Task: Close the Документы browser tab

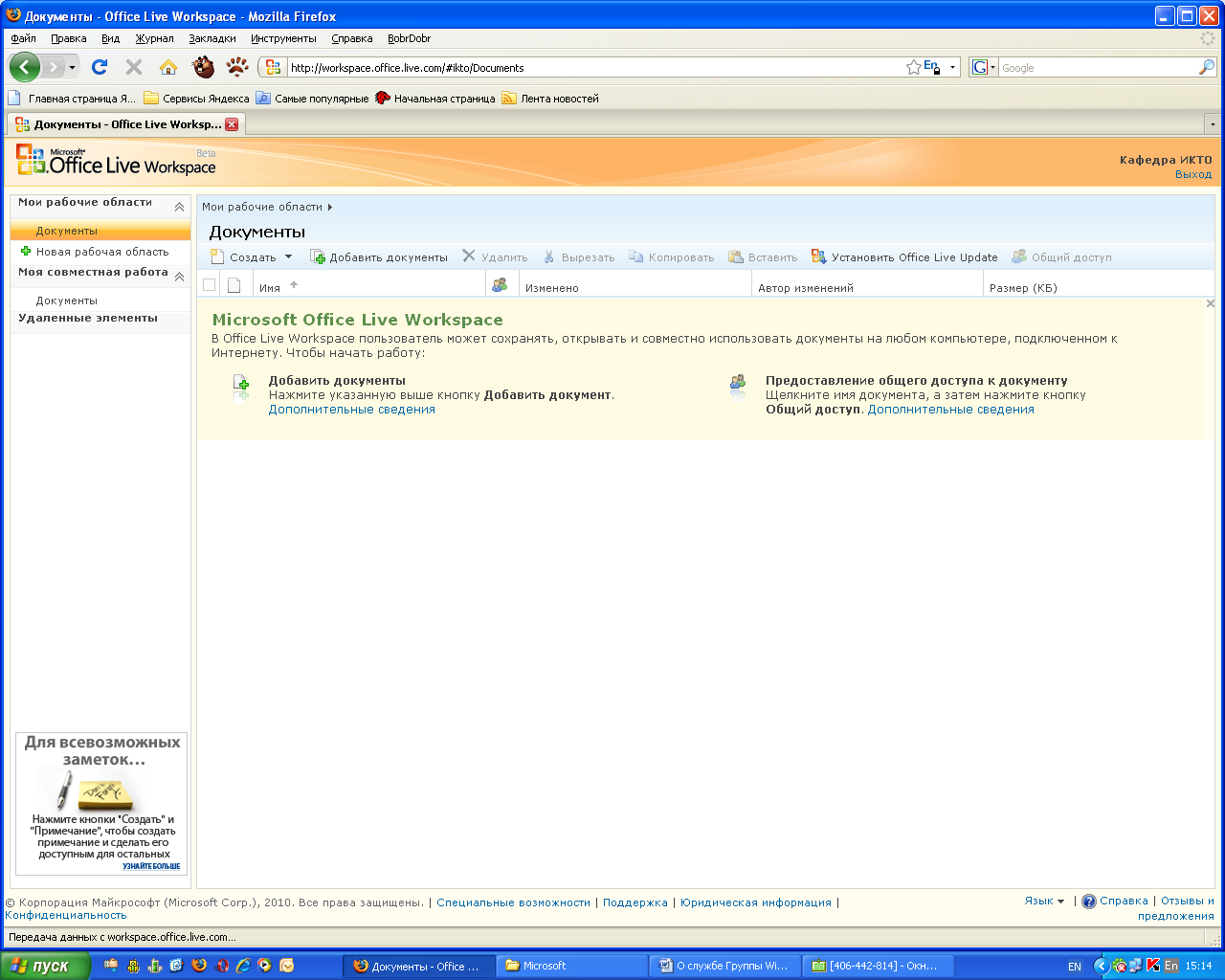Action: [232, 124]
